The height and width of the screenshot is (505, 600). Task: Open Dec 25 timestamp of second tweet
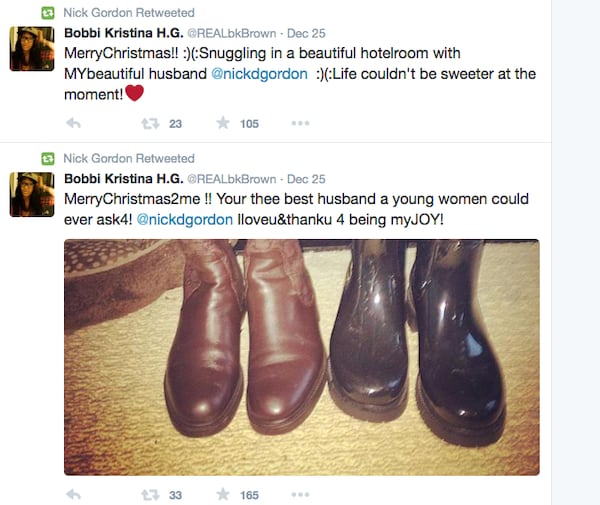point(306,179)
